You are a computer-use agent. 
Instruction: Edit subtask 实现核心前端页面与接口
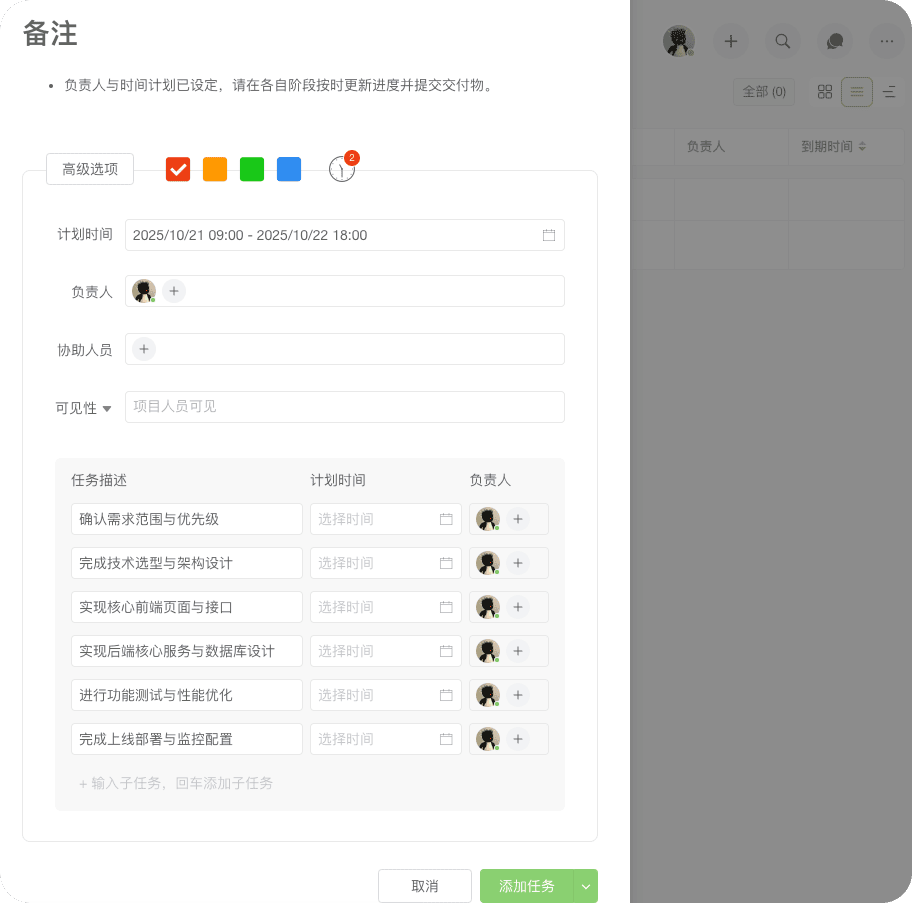coord(187,607)
